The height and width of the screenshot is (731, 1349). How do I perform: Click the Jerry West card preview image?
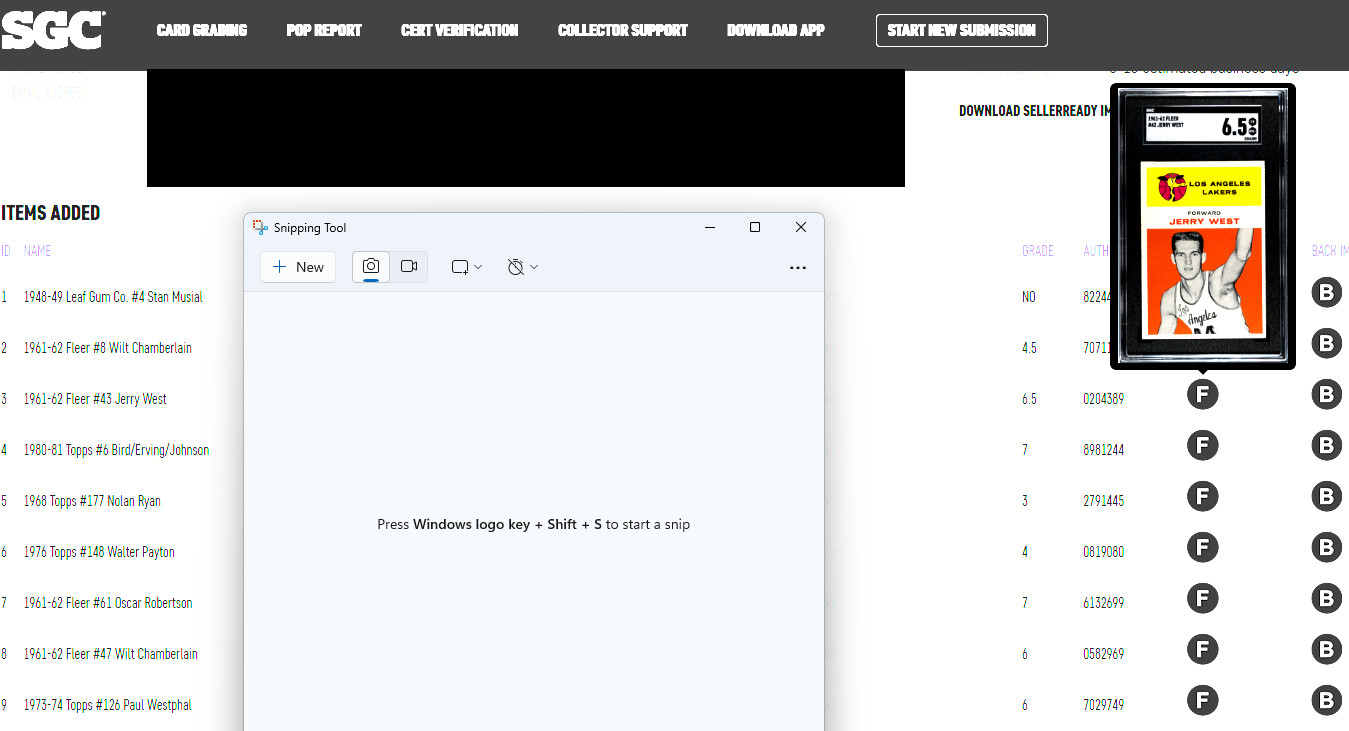pos(1203,226)
